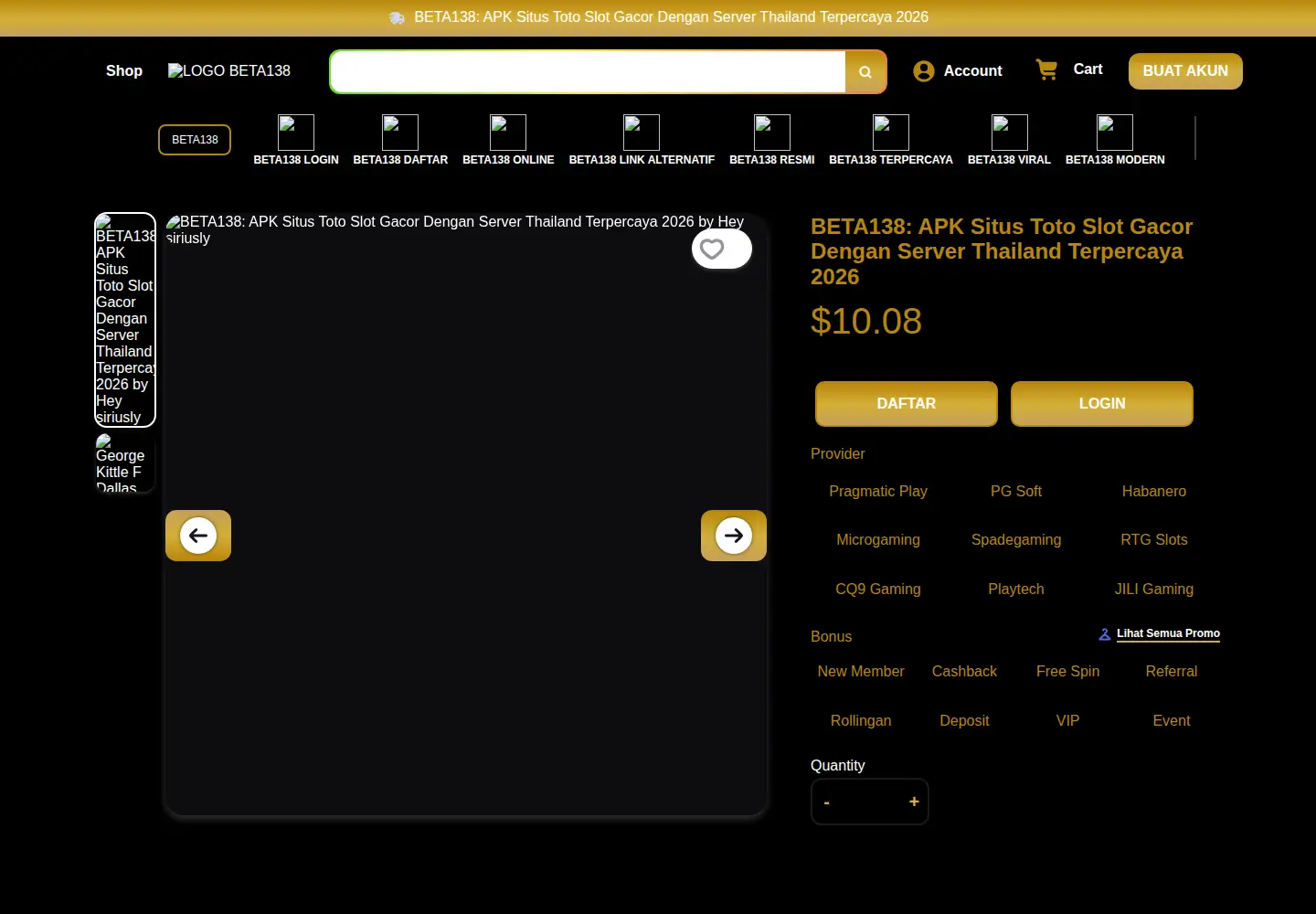Open the shopping Cart icon
Image resolution: width=1316 pixels, height=914 pixels.
tap(1046, 69)
